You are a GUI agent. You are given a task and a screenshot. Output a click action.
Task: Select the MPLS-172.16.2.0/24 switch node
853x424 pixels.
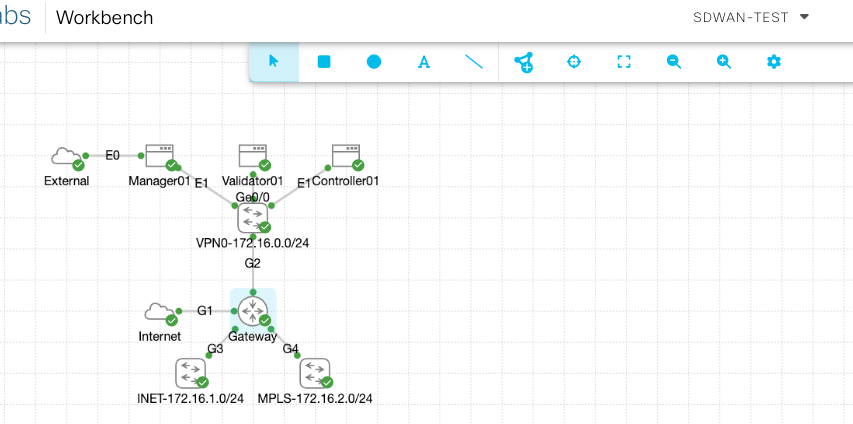pos(315,373)
